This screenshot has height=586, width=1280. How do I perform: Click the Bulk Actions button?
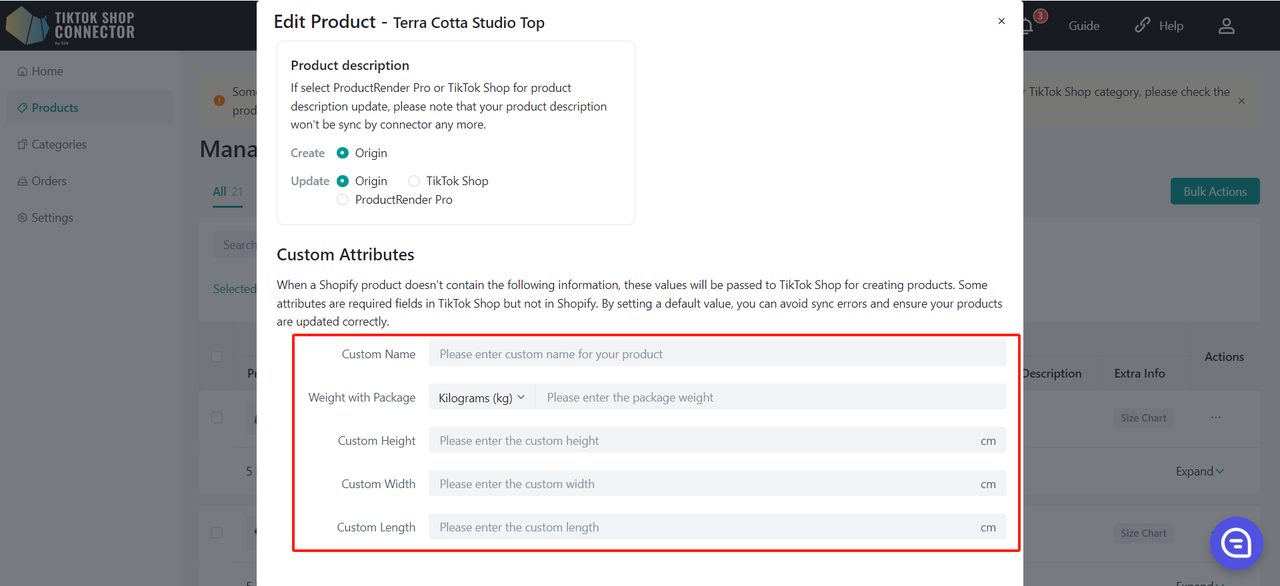1215,192
